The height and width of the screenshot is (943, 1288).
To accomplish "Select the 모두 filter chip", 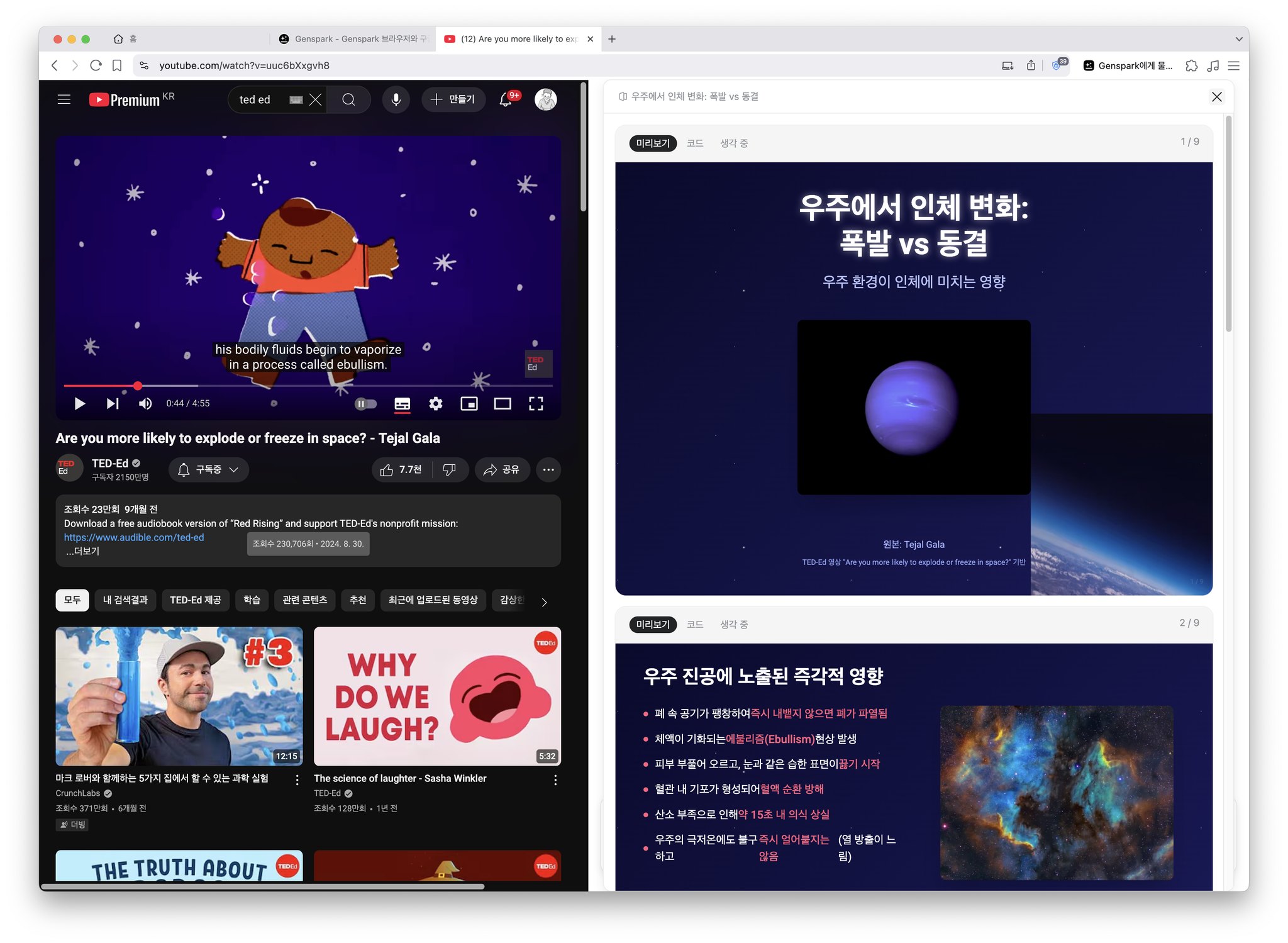I will pyautogui.click(x=72, y=600).
